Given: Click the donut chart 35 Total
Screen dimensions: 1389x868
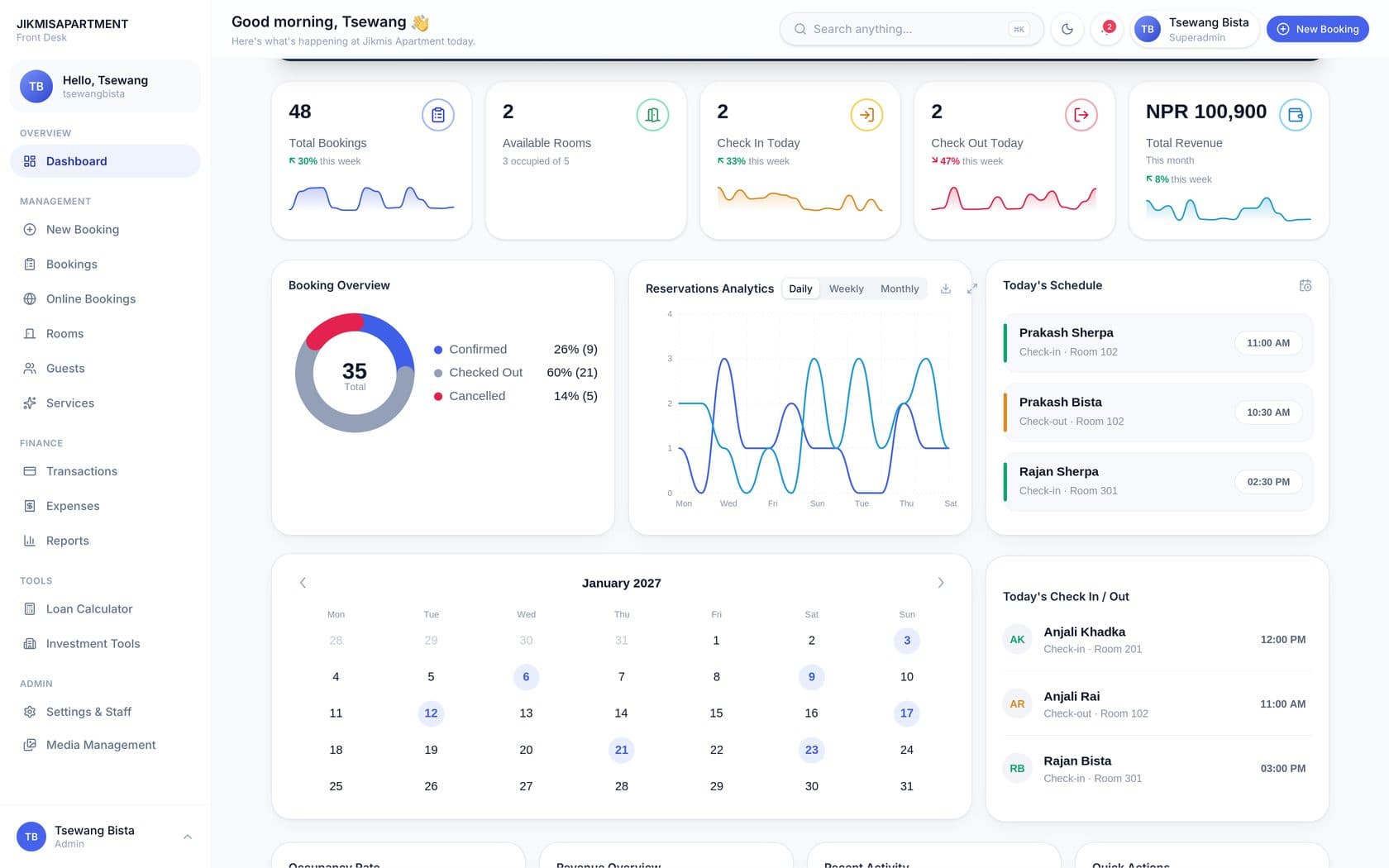Looking at the screenshot, I should pyautogui.click(x=355, y=373).
